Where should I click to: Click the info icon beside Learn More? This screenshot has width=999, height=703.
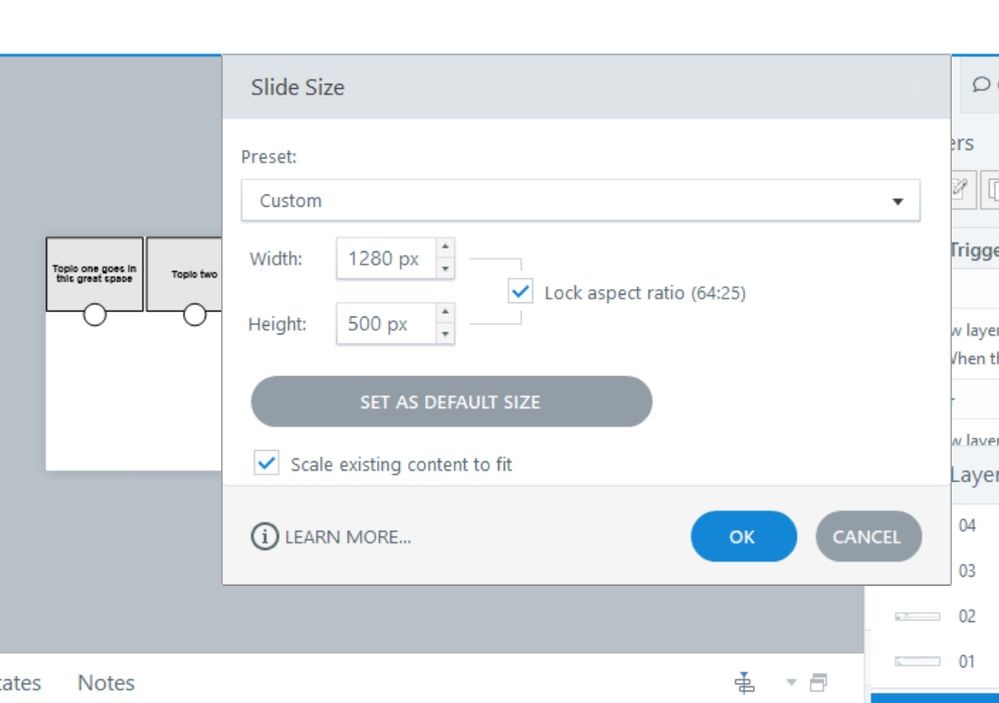[264, 537]
